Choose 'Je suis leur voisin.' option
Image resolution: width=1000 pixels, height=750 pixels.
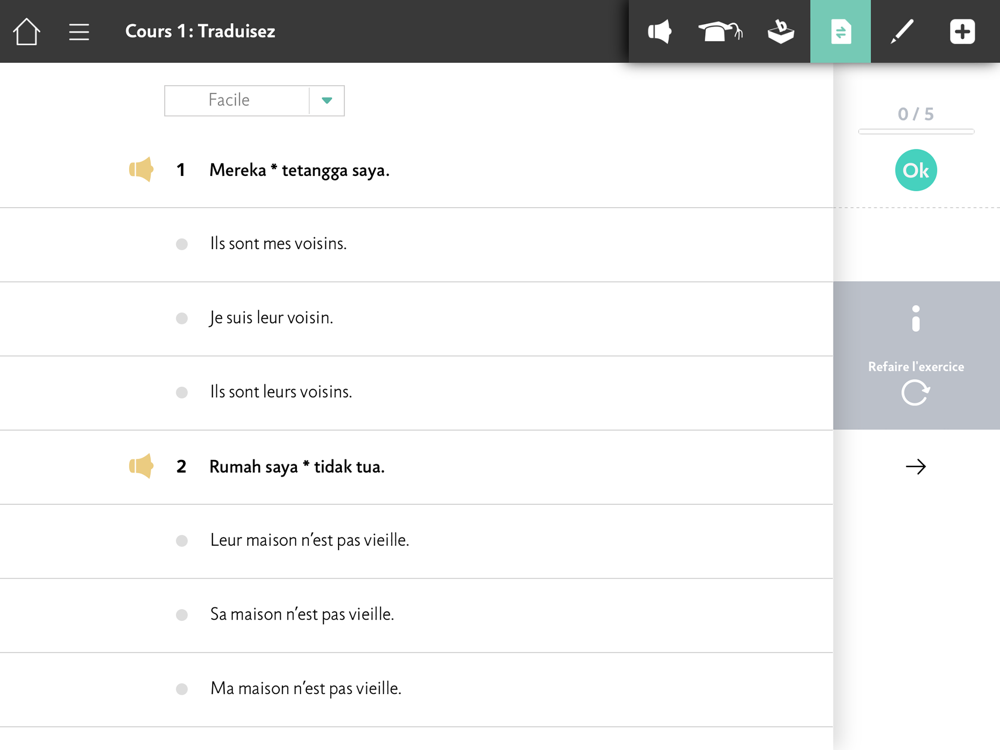pyautogui.click(x=271, y=318)
